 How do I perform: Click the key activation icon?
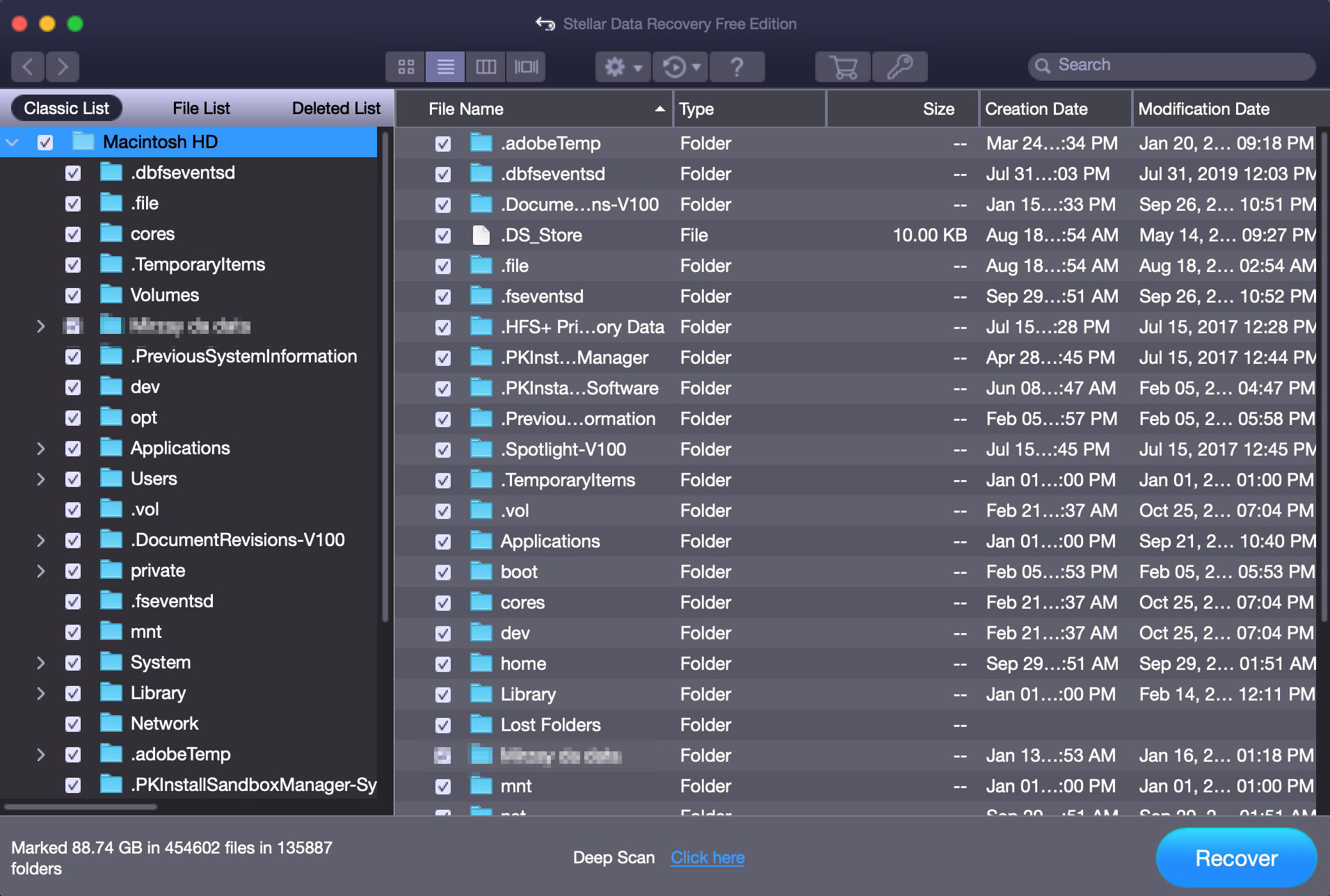(x=899, y=67)
